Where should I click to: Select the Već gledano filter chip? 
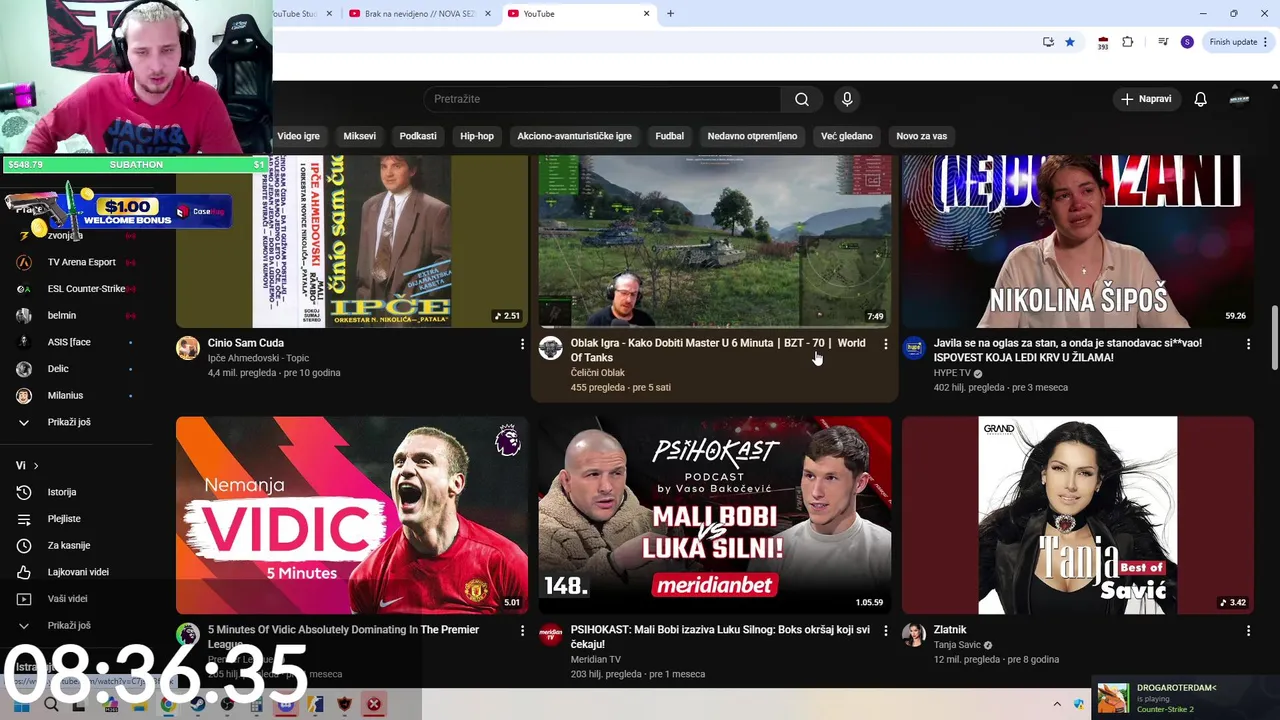(846, 136)
